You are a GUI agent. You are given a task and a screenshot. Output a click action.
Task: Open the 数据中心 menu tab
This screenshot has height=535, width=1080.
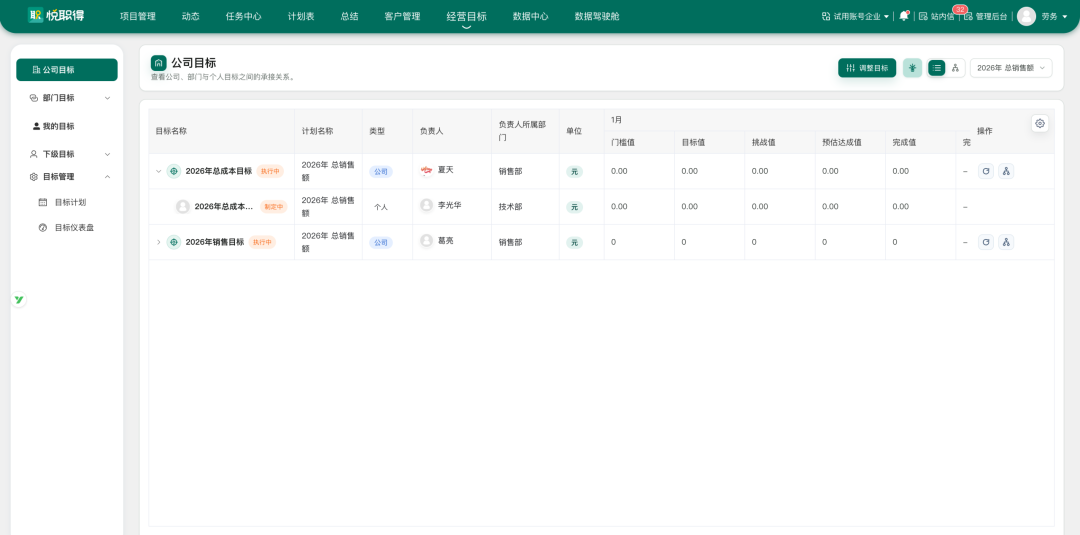(530, 16)
